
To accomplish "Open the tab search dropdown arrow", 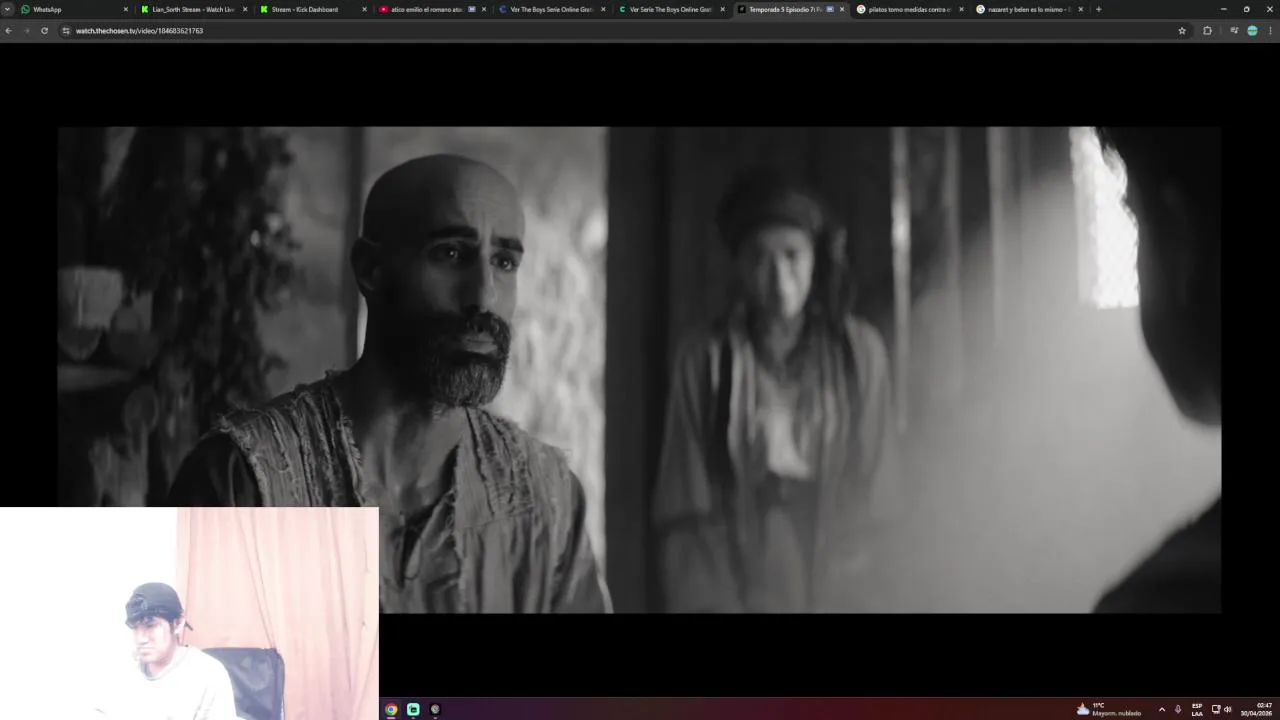I will tap(7, 9).
